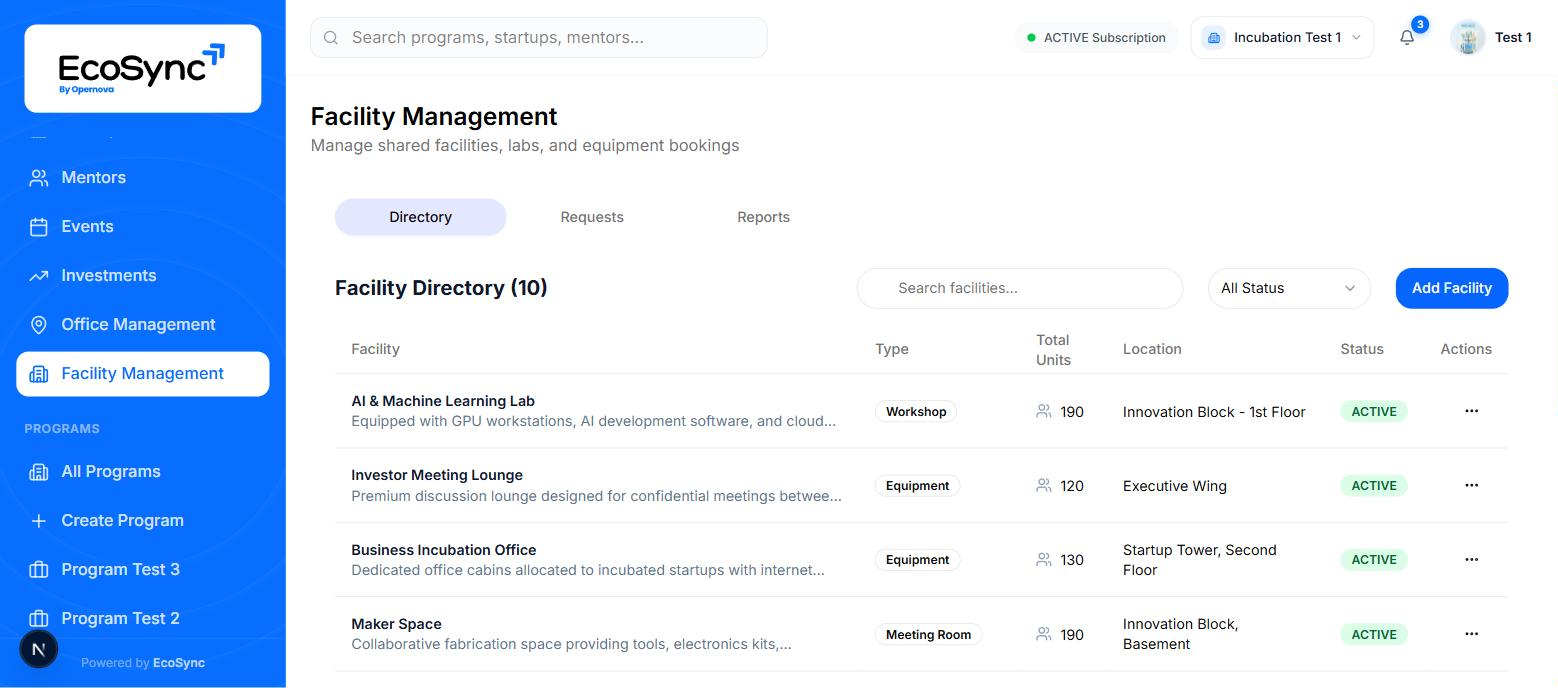Click the Mentors people icon in sidebar
1558x688 pixels.
pyautogui.click(x=39, y=178)
